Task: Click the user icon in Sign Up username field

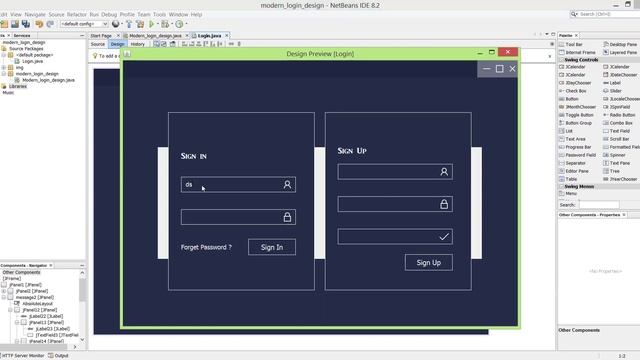Action: 444,172
